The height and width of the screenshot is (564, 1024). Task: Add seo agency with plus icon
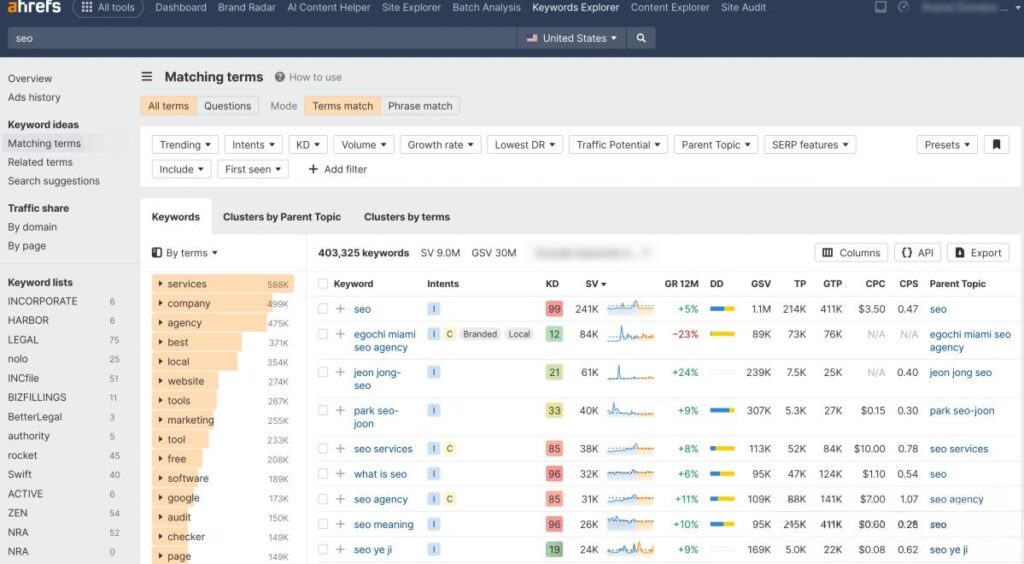point(340,499)
